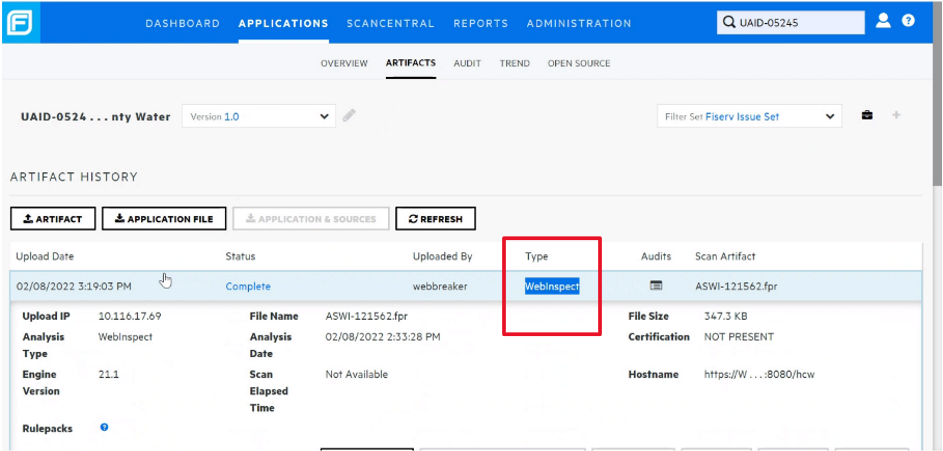
Task: Open the Administration menu
Action: pyautogui.click(x=579, y=23)
